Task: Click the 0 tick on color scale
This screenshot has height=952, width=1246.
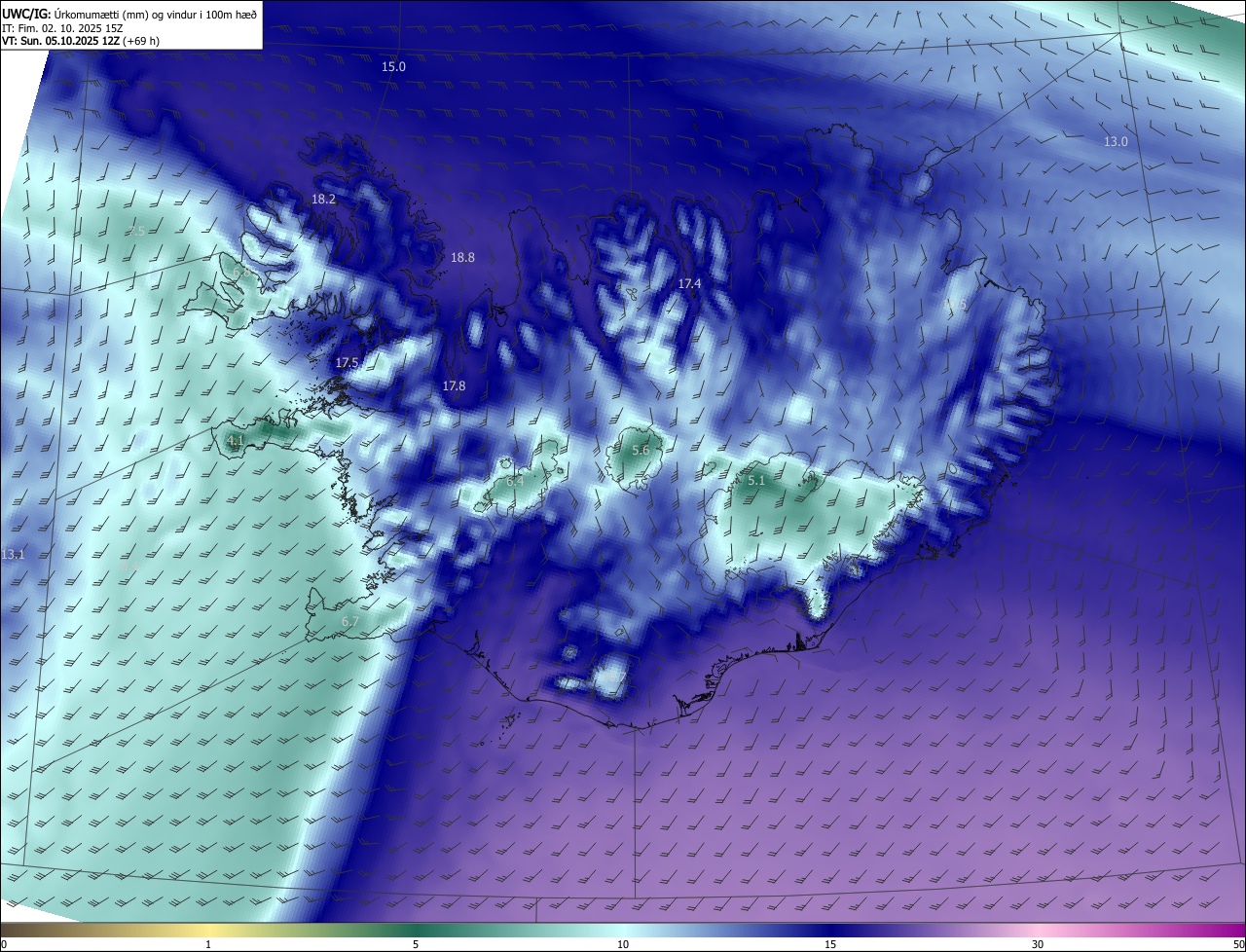Action: click(x=4, y=944)
